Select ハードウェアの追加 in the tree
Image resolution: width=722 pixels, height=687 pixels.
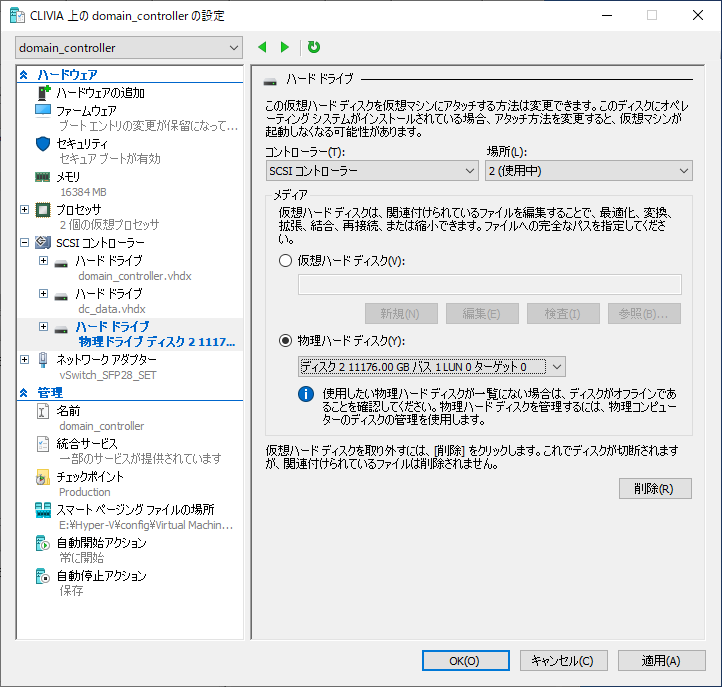click(x=100, y=93)
